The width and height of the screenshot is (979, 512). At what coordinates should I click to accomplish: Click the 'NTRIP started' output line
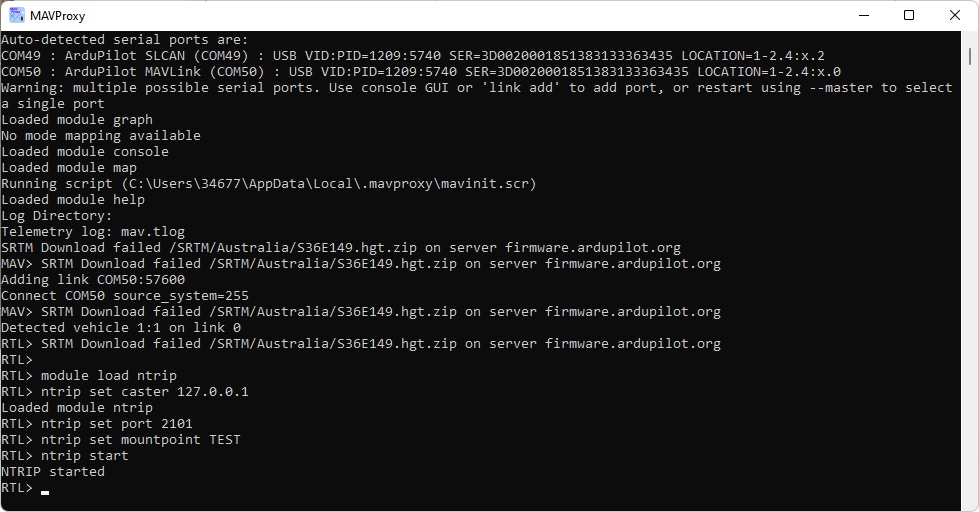(53, 472)
